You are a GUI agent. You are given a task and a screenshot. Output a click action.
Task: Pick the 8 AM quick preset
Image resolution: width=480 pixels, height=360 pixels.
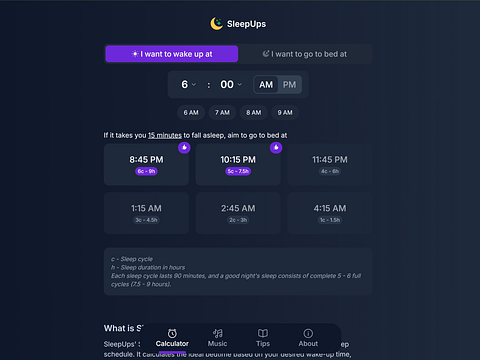click(254, 113)
